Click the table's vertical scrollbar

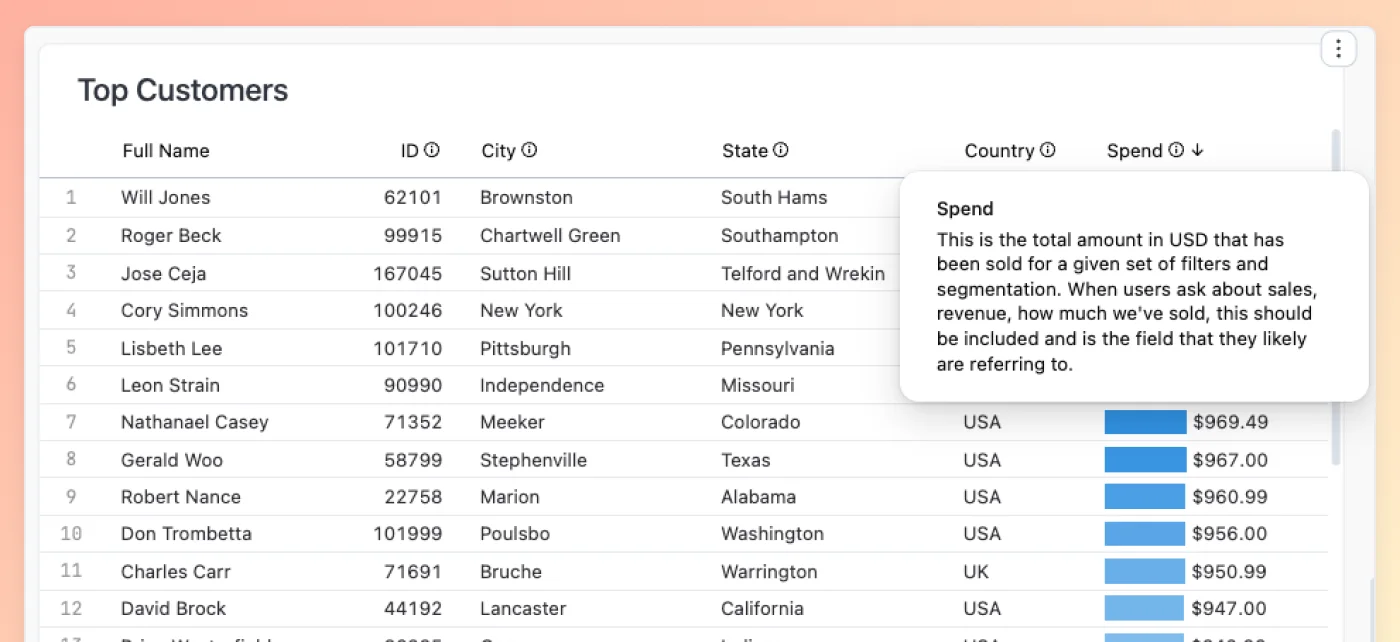pyautogui.click(x=1336, y=297)
